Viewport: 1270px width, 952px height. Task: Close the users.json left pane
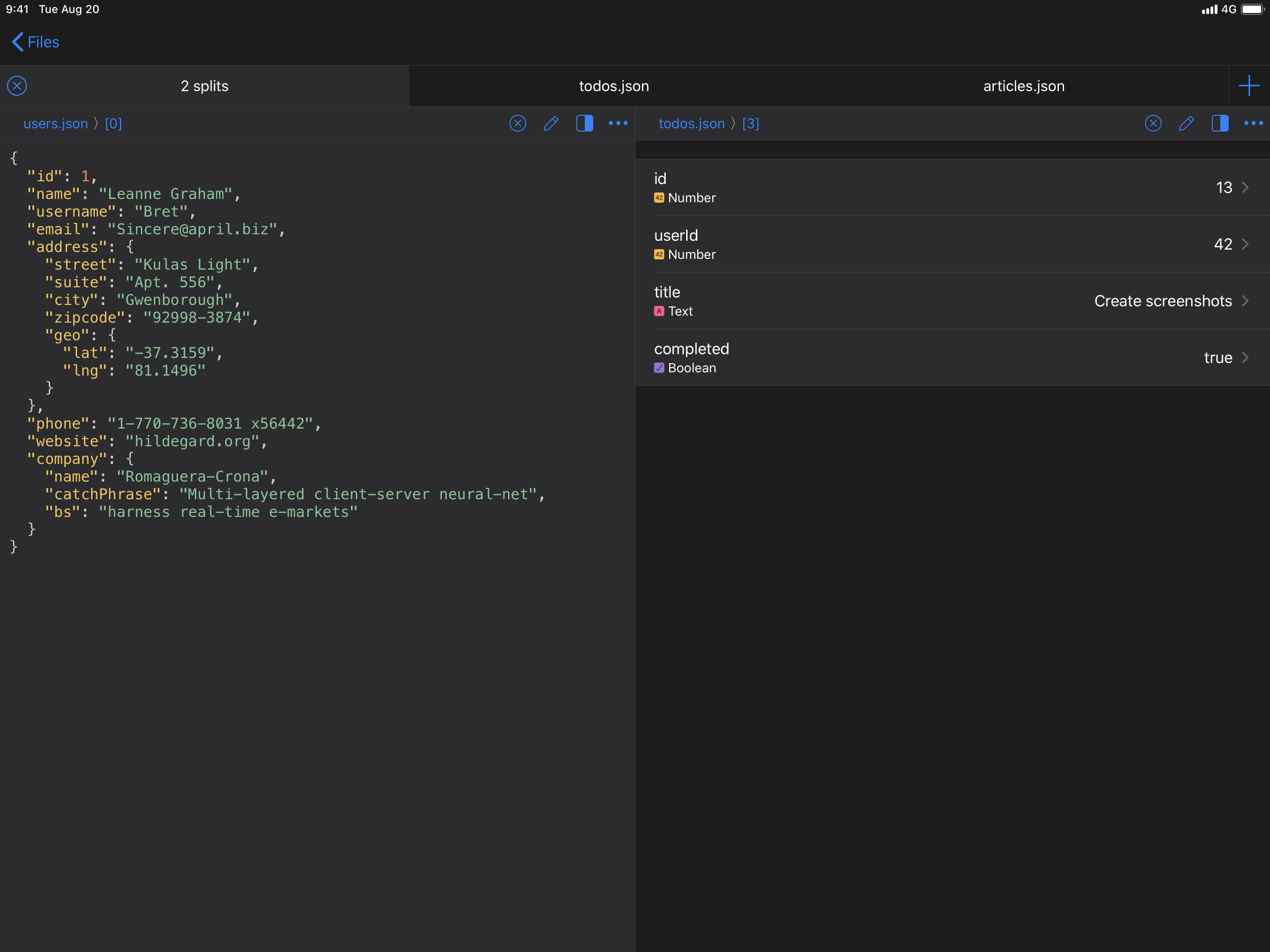pos(517,124)
